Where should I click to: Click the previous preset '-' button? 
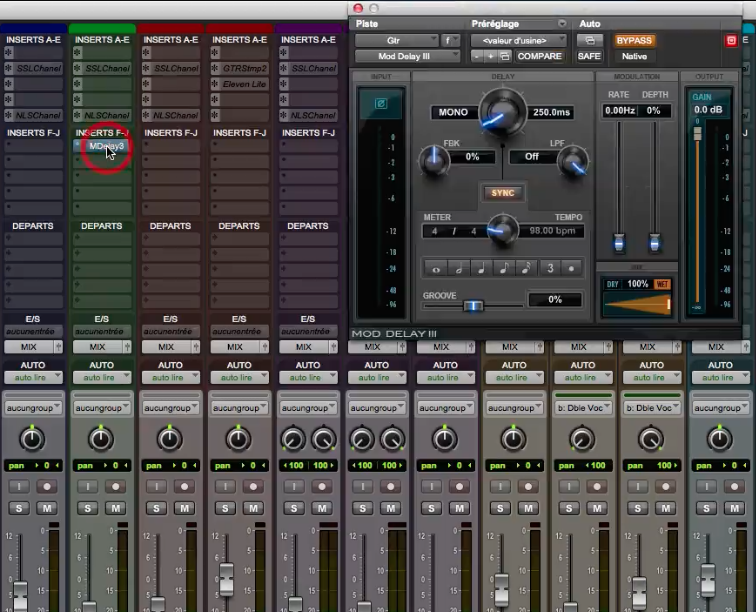(x=477, y=56)
